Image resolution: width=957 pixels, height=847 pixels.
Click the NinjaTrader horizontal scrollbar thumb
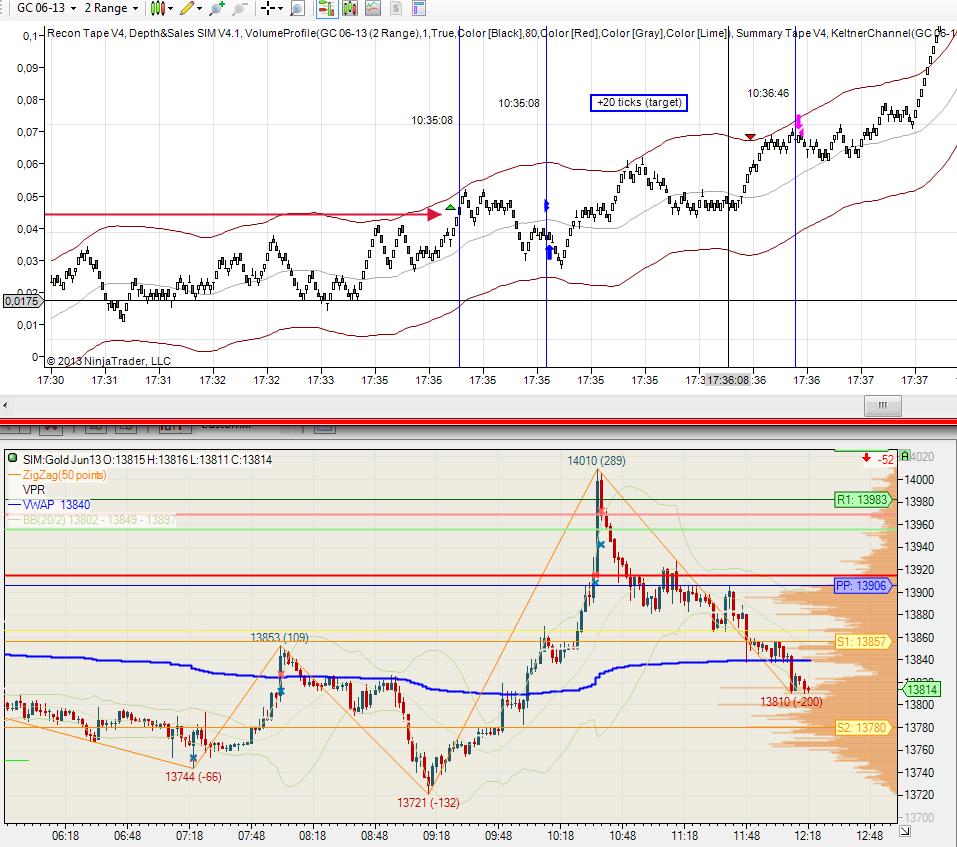(x=883, y=405)
